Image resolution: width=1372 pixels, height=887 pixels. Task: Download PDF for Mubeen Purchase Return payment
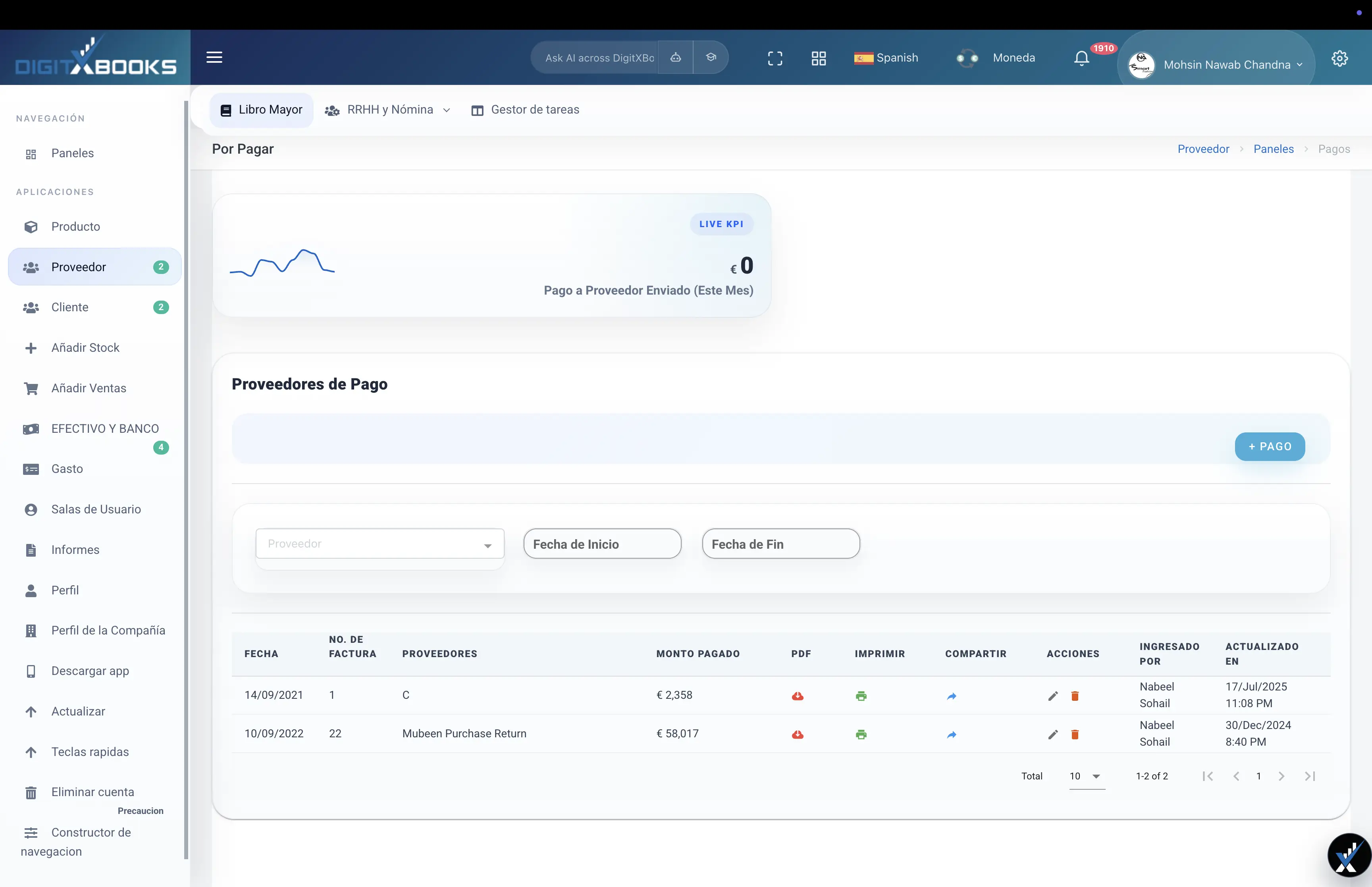[x=798, y=735]
